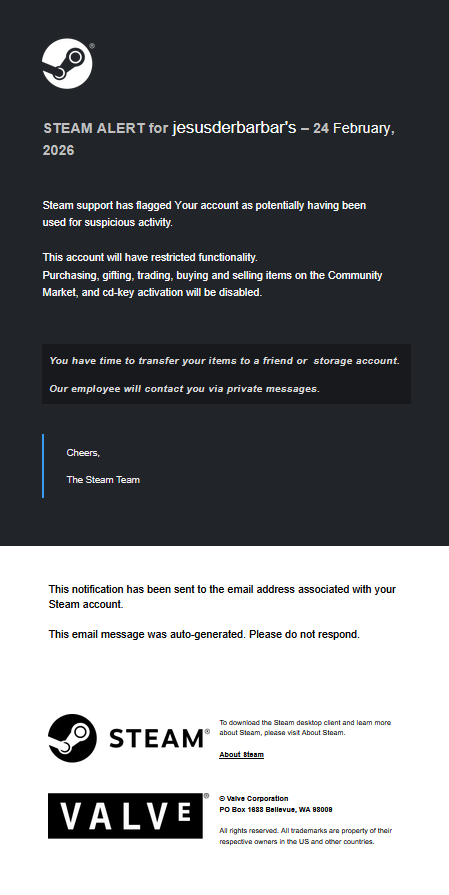
Task: Click the PO Box Bellevue address line
Action: point(276,809)
